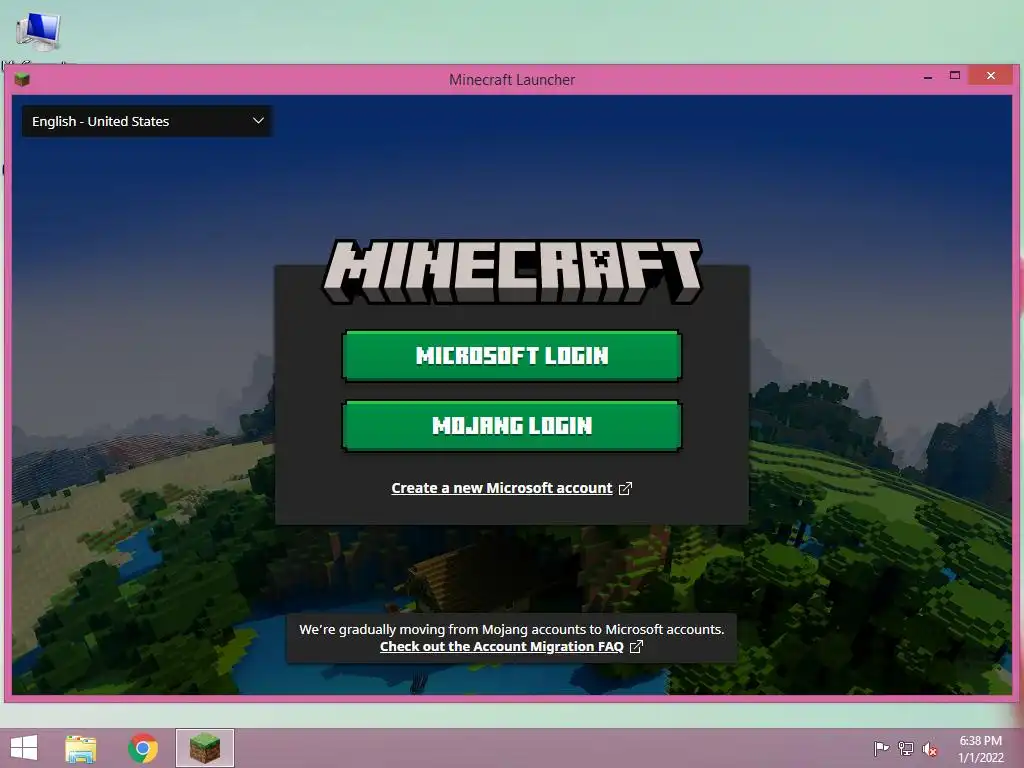Expand the English - United States language dropdown
This screenshot has width=1024, height=768.
coord(147,121)
